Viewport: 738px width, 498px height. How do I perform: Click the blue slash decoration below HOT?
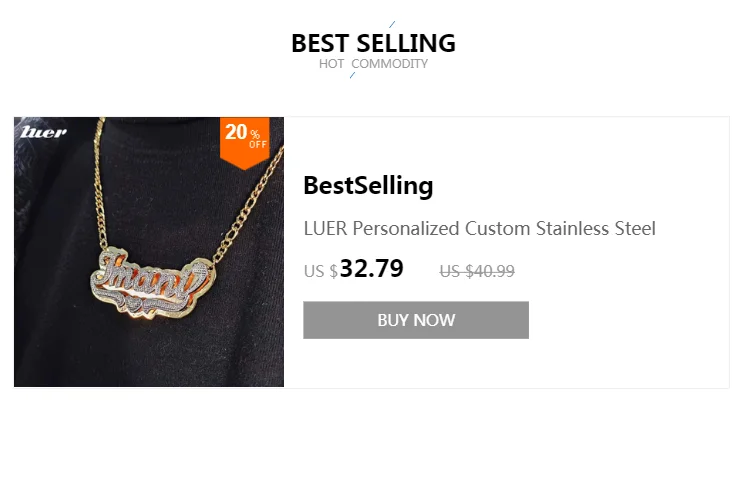tap(353, 75)
